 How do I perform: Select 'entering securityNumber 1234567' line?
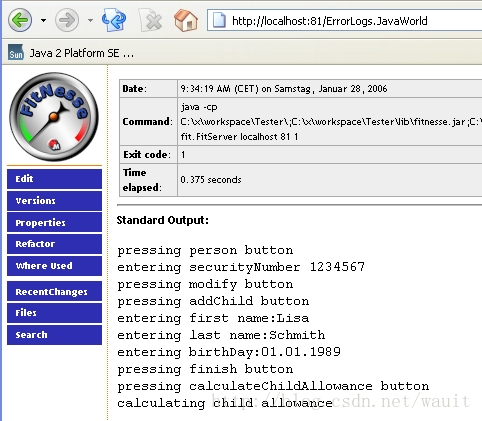241,267
